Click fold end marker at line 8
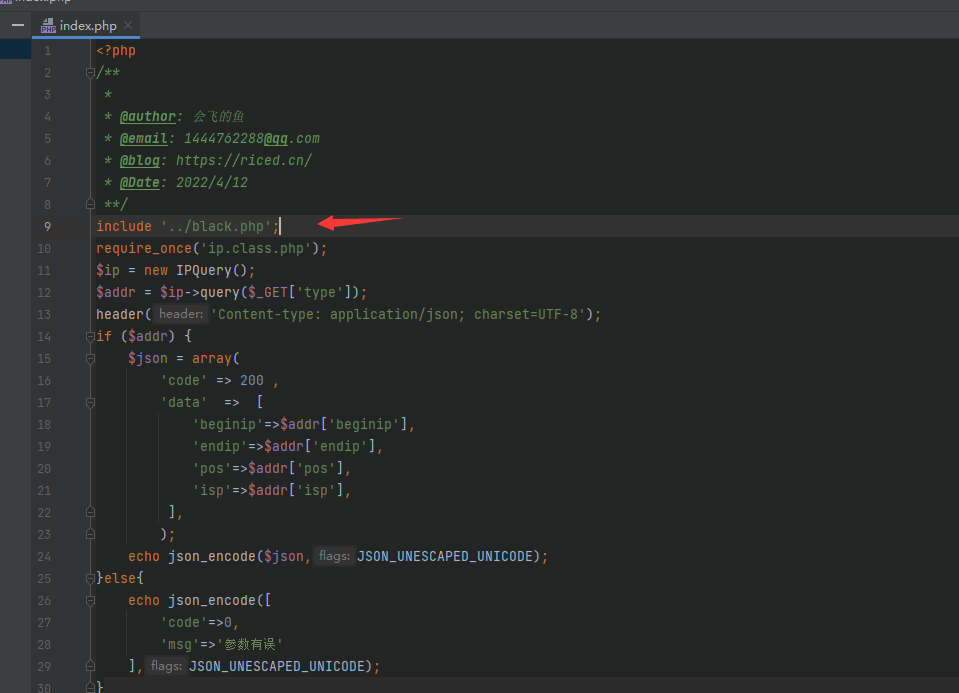Image resolution: width=959 pixels, height=693 pixels. (90, 204)
